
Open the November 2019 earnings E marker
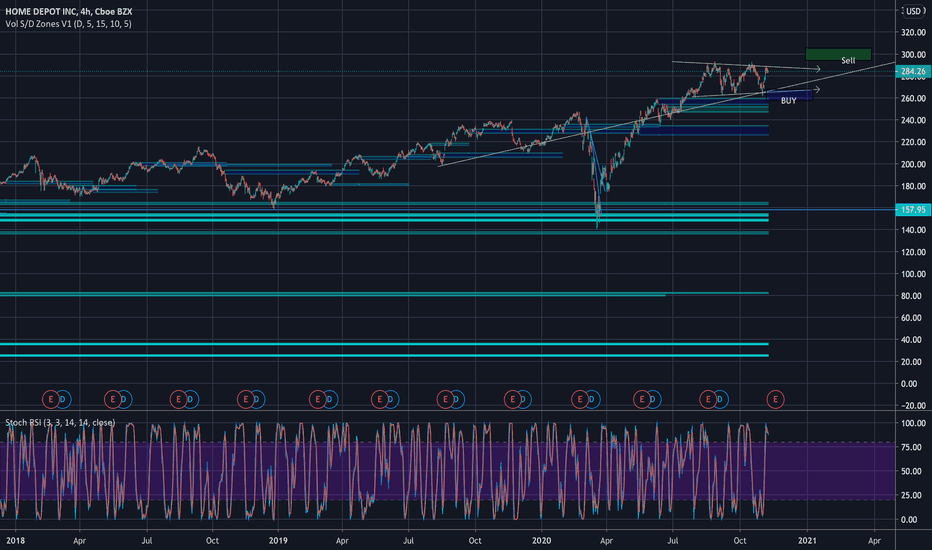(x=512, y=399)
